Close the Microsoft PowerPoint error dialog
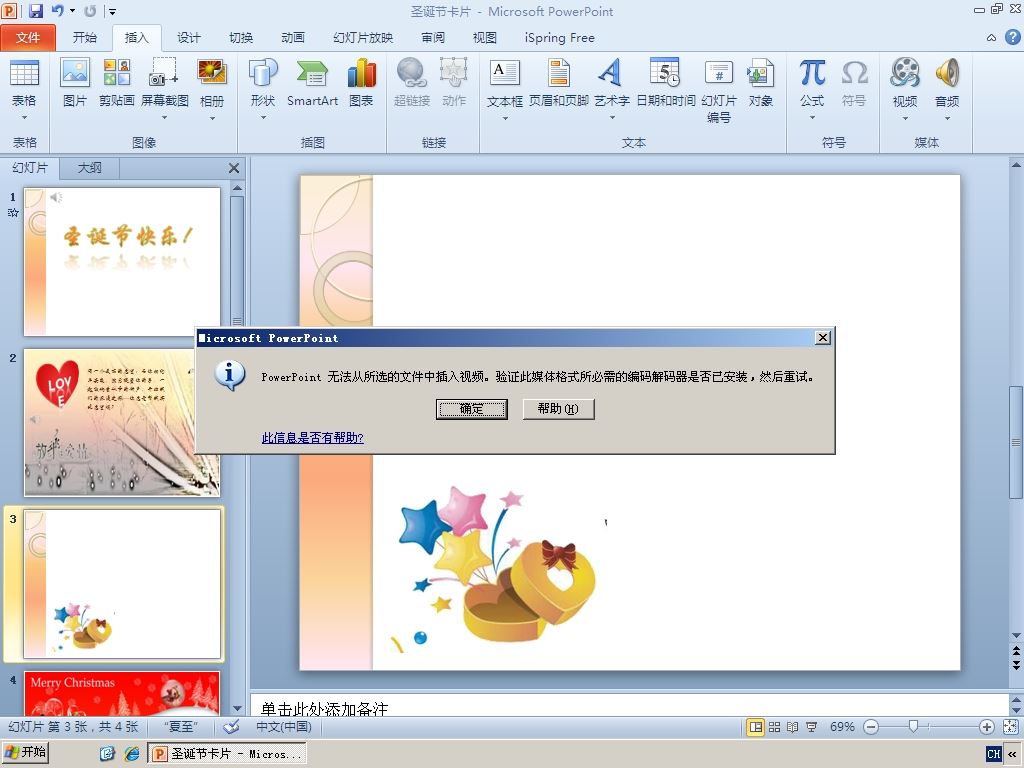 823,338
